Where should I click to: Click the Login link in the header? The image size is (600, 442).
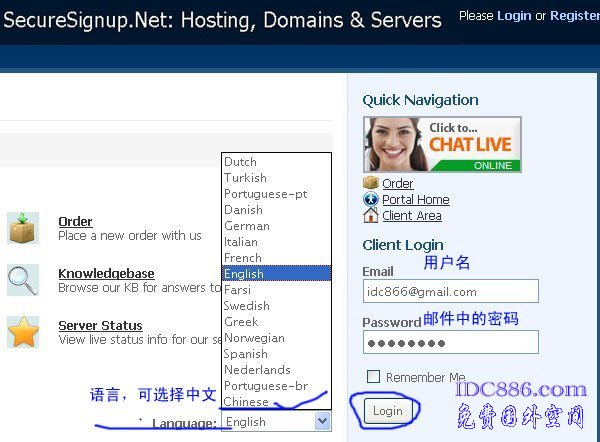click(514, 16)
